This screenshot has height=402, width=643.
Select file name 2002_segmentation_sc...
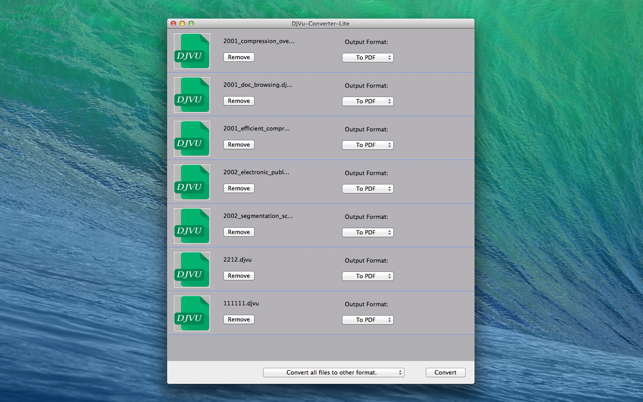pos(258,216)
